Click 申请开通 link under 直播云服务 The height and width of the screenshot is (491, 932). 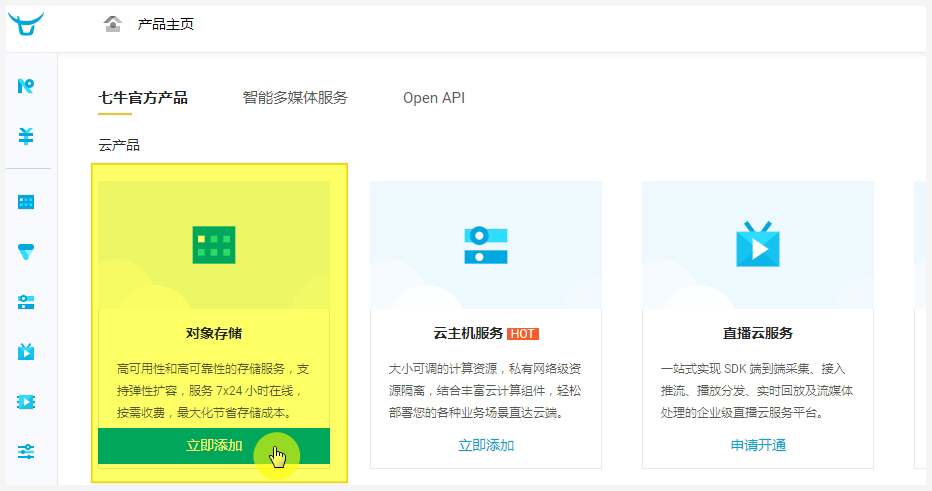click(758, 445)
